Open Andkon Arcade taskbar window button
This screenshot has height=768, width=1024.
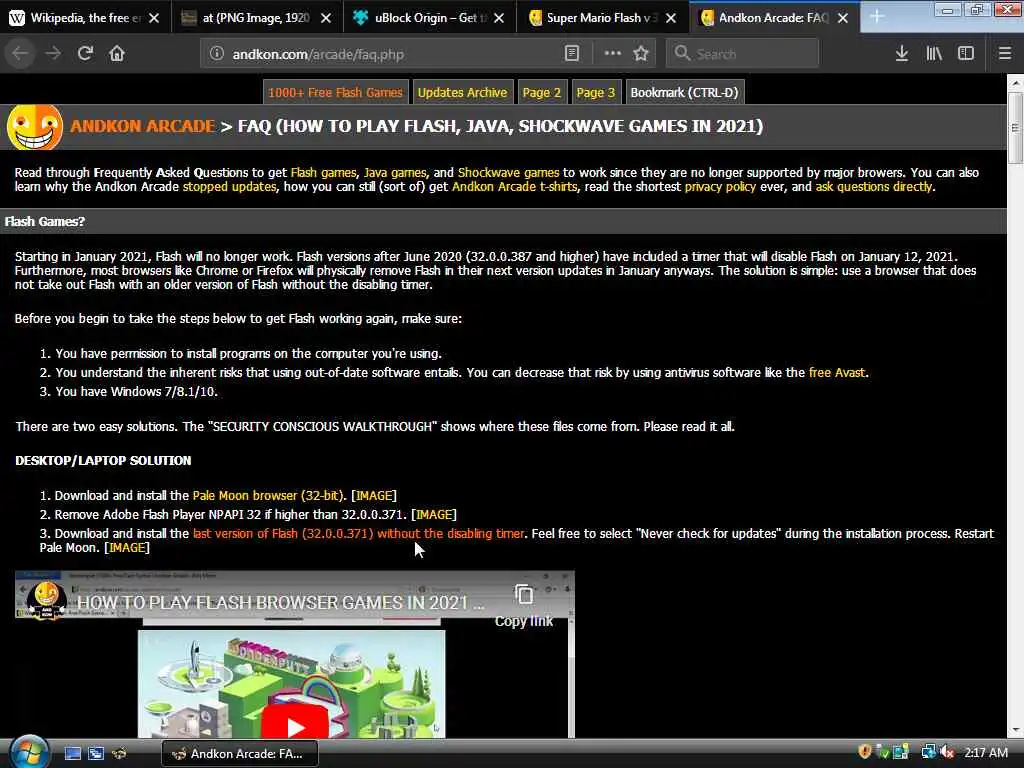point(240,754)
